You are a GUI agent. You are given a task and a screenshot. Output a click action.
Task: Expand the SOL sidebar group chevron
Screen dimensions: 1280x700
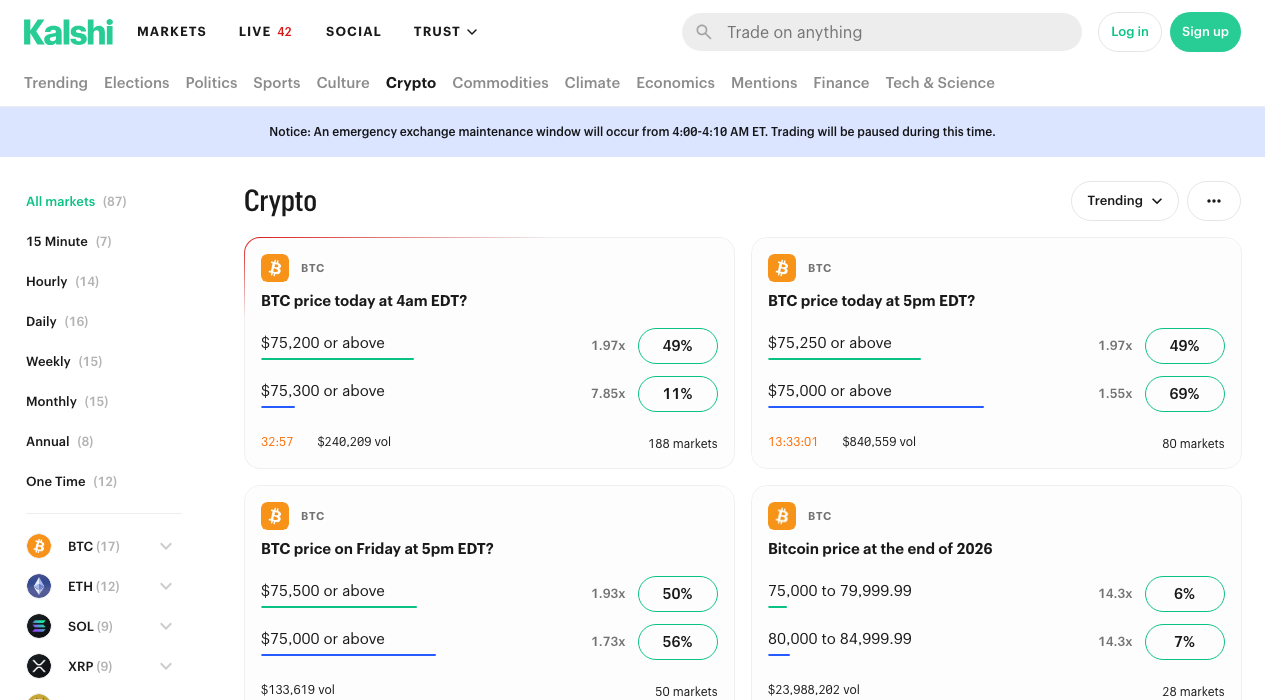tap(166, 626)
